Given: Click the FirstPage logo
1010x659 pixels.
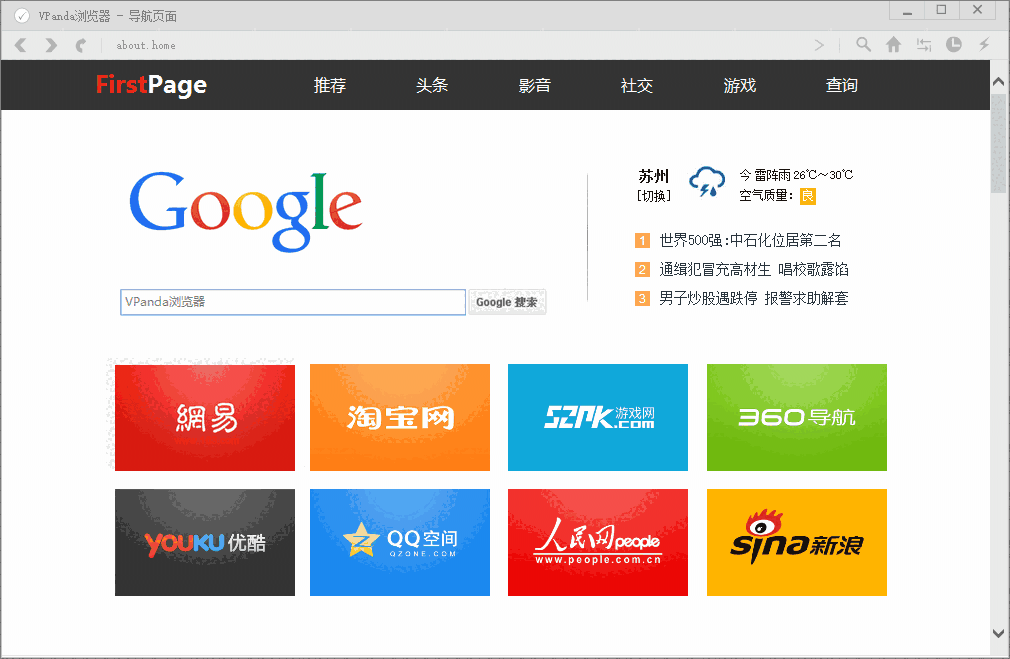Looking at the screenshot, I should click(151, 85).
